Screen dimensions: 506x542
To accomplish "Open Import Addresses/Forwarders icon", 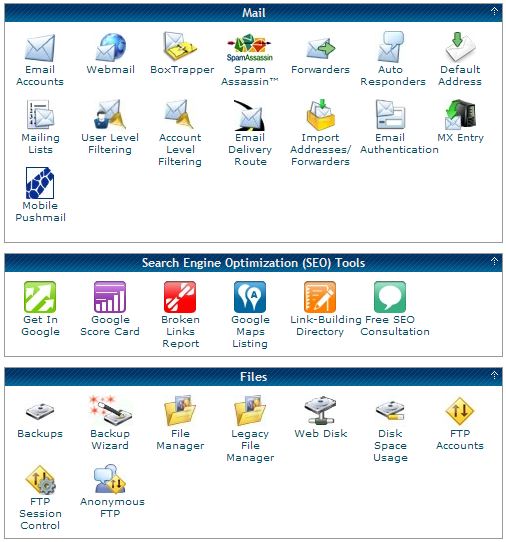I will (320, 115).
